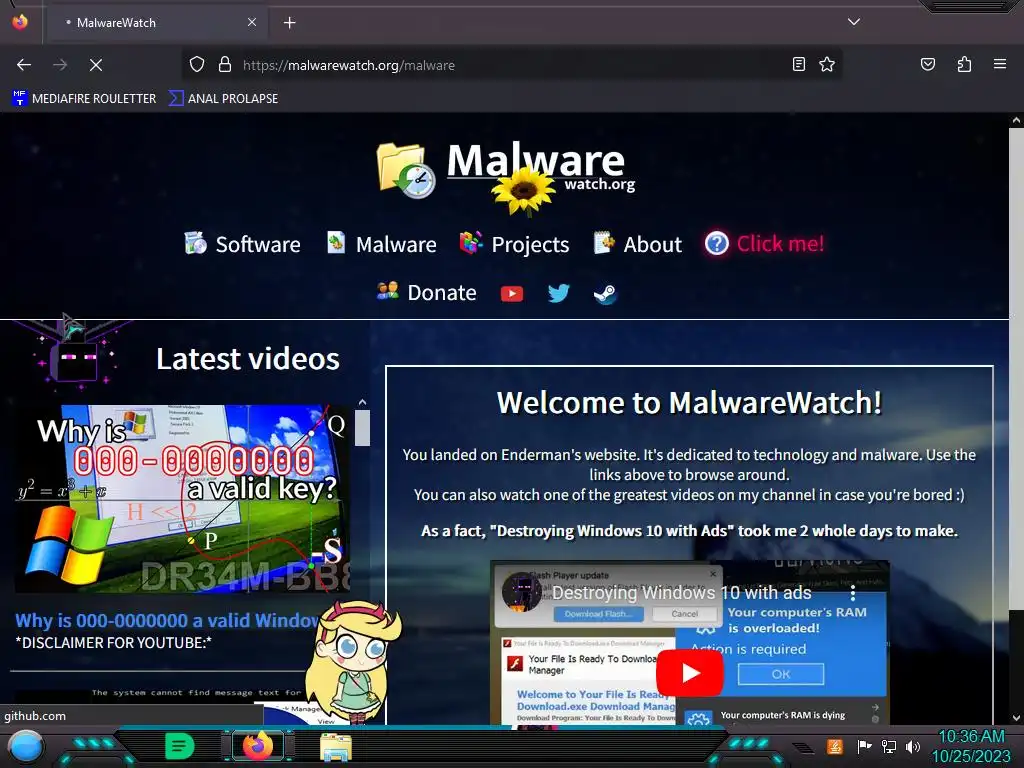Save page to Pocket
Viewport: 1024px width, 768px height.
point(927,64)
